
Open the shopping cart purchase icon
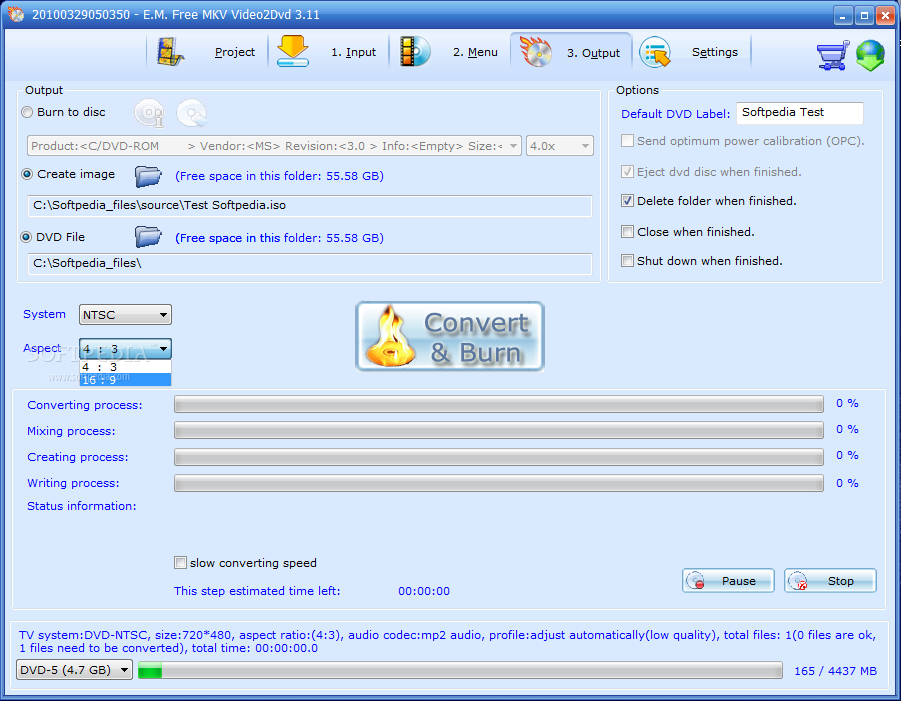[x=833, y=55]
